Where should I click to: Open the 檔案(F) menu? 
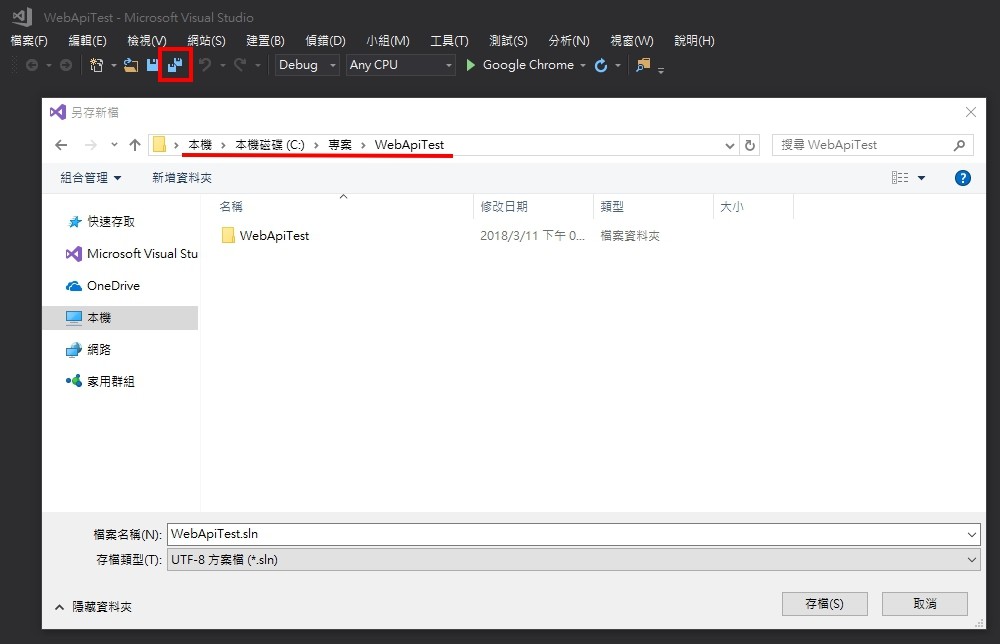pos(29,41)
